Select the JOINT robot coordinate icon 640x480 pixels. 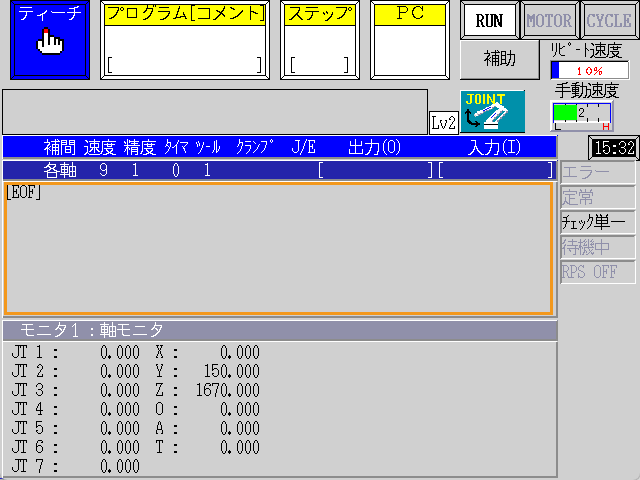coord(493,111)
